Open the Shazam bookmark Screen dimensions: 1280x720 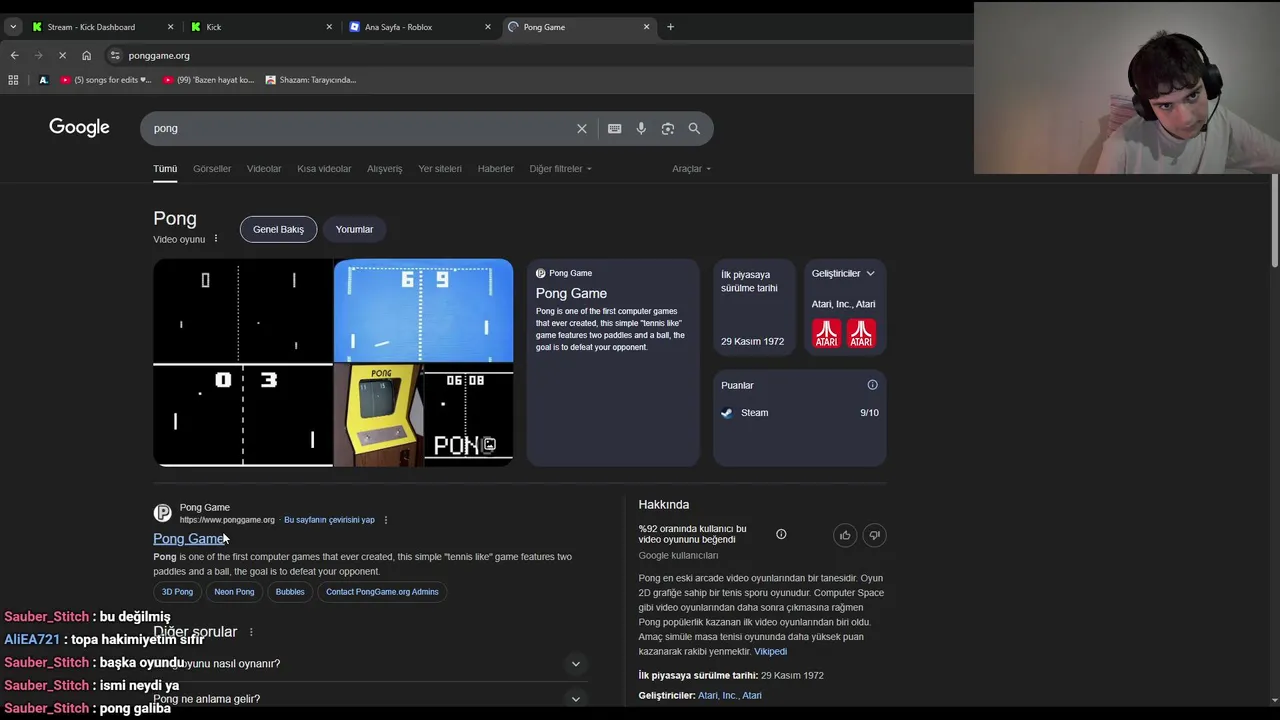[x=311, y=80]
